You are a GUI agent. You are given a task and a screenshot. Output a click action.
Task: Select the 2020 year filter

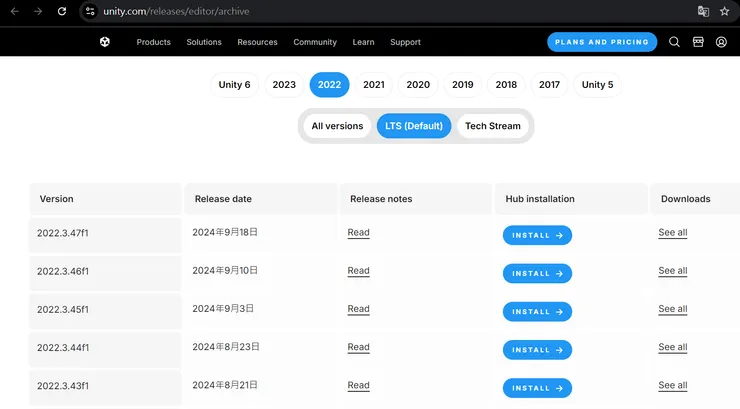(x=418, y=85)
